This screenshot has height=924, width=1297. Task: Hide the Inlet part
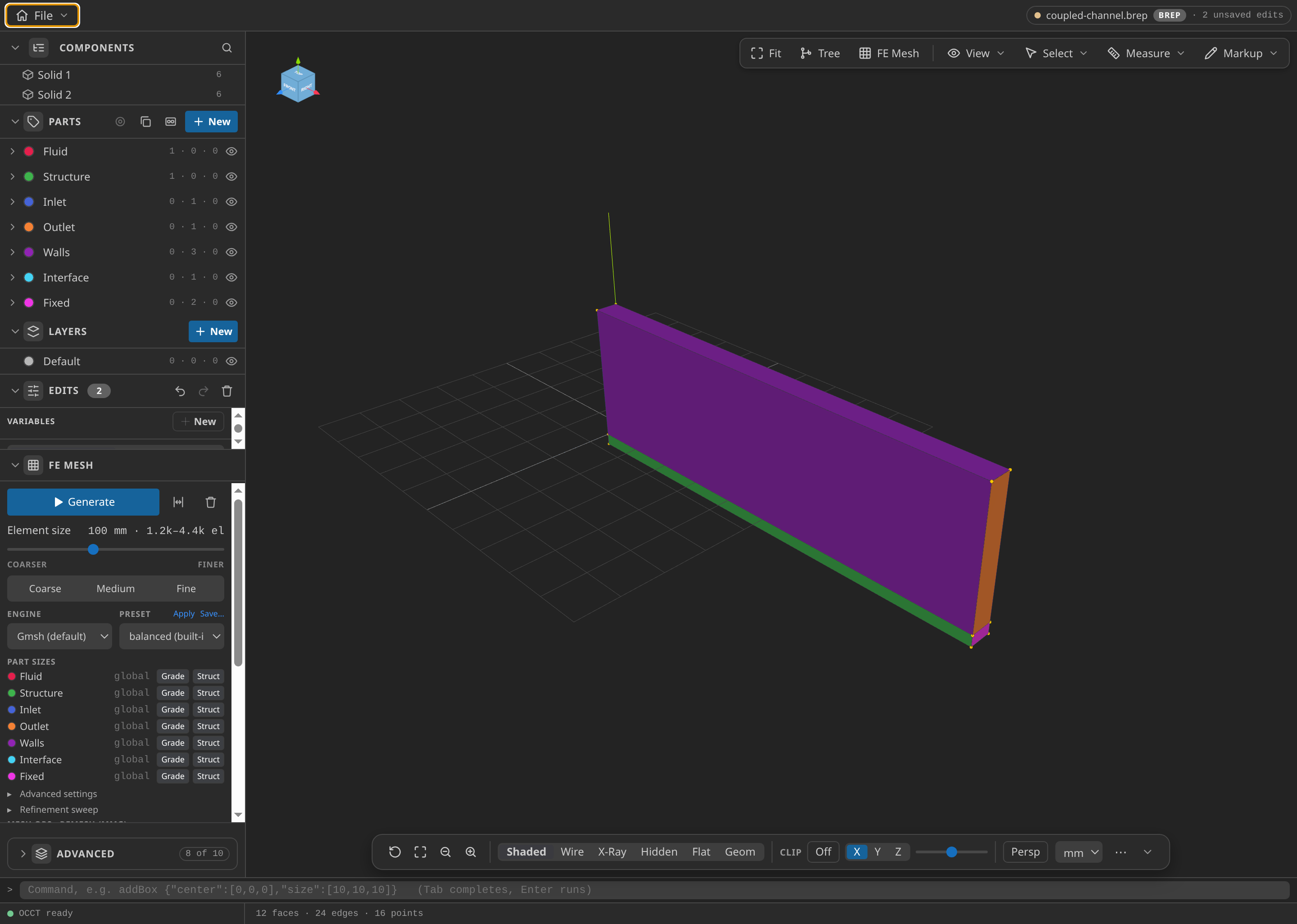231,201
